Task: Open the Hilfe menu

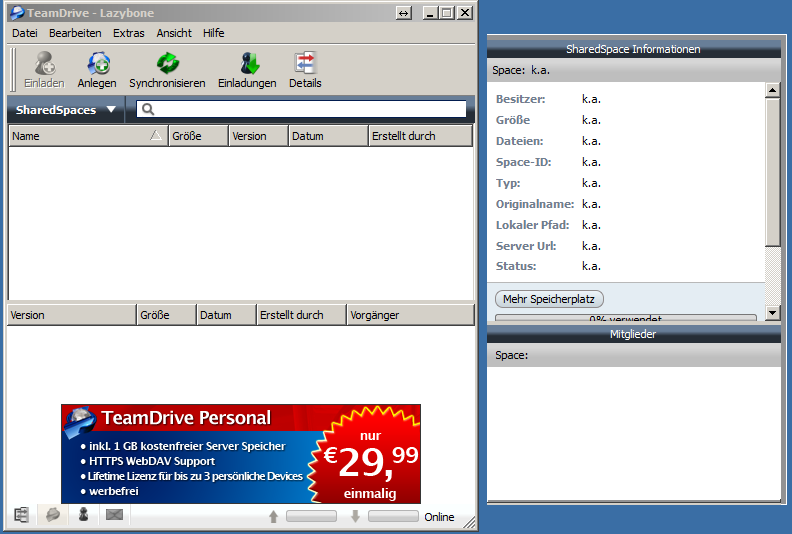Action: (x=214, y=33)
